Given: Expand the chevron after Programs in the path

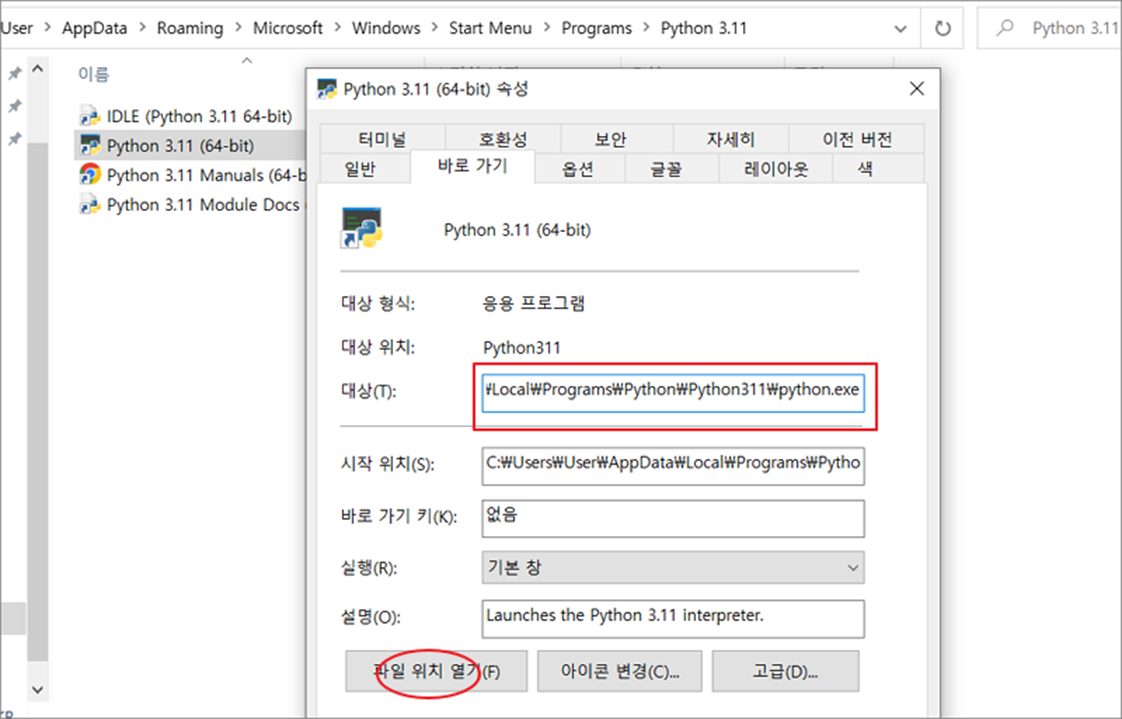Looking at the screenshot, I should (x=646, y=28).
